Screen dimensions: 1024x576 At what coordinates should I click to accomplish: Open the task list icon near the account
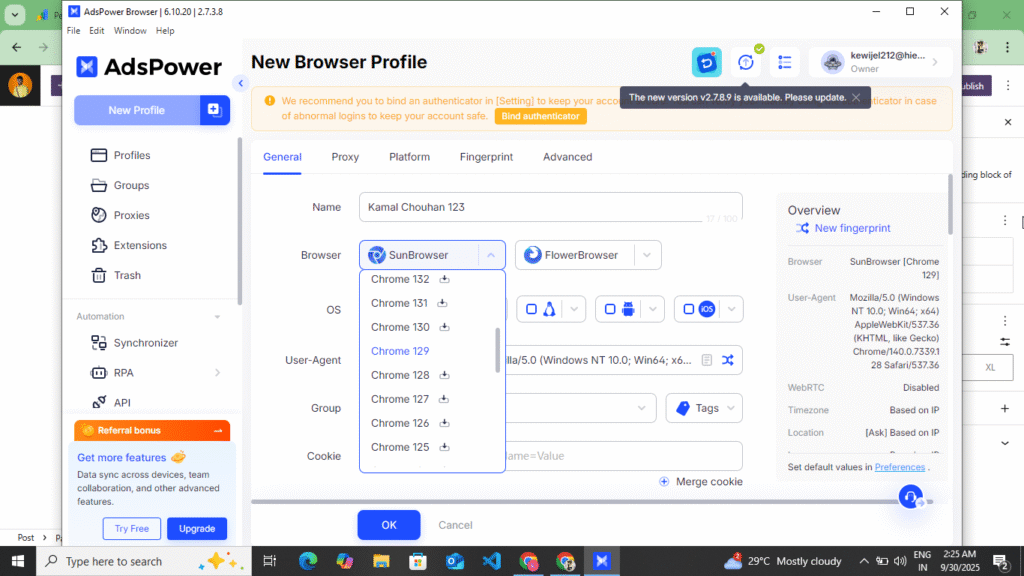(785, 61)
